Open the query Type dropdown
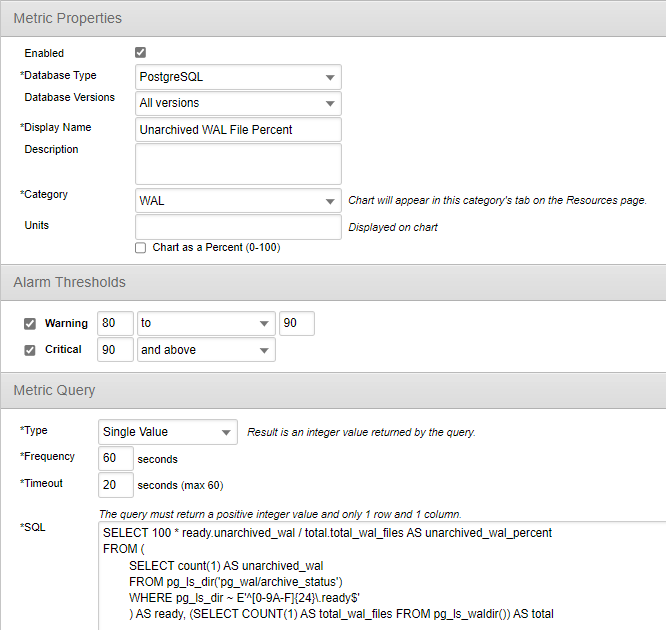This screenshot has width=666, height=630. (x=167, y=432)
